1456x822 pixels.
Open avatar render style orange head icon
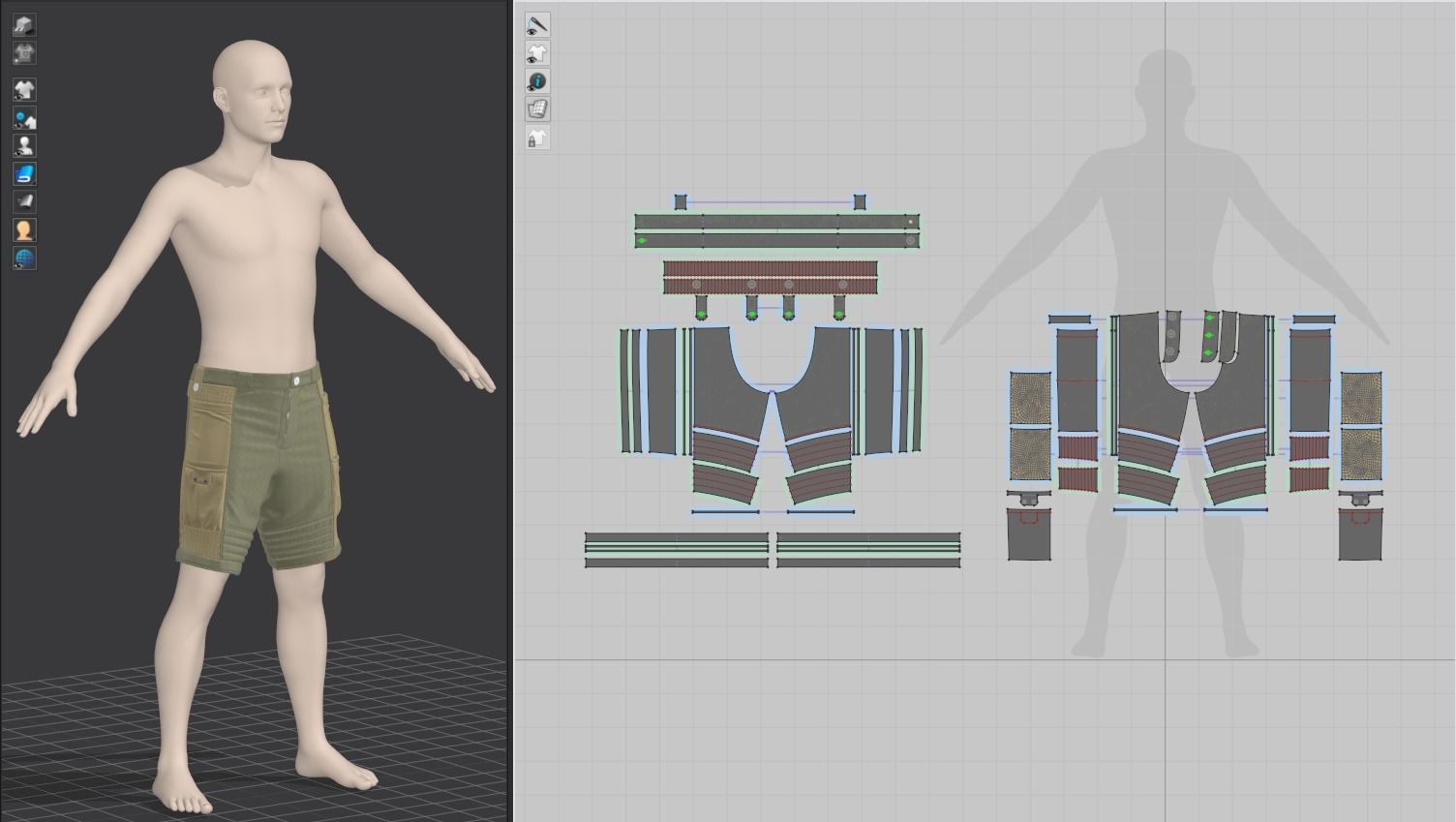[x=24, y=229]
